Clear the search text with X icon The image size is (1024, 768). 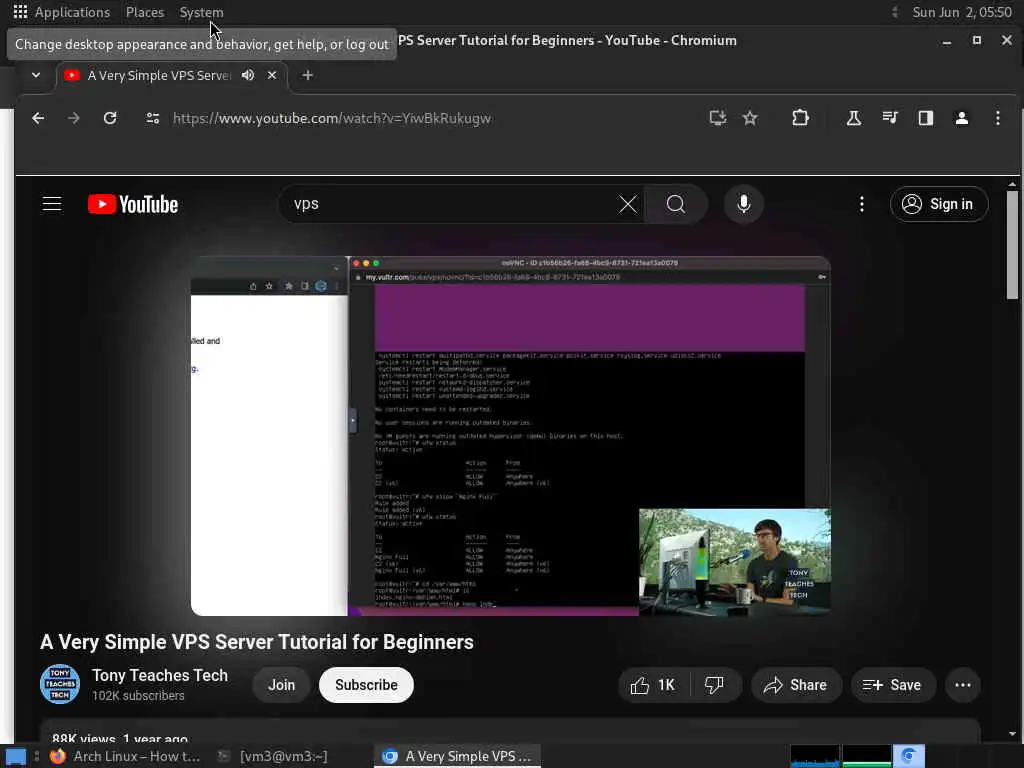tap(628, 204)
